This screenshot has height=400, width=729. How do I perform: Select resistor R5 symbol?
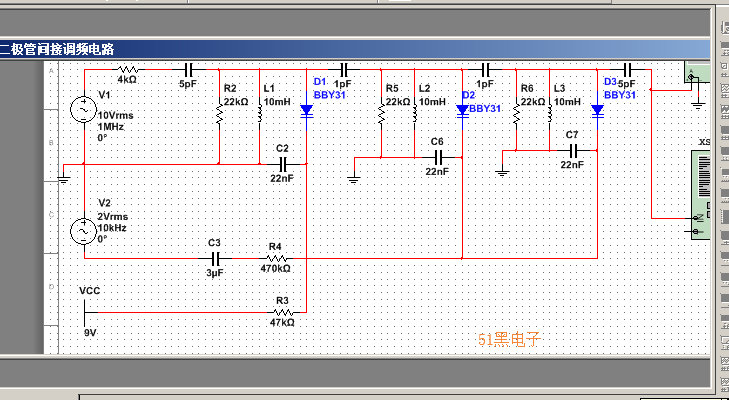(x=381, y=112)
